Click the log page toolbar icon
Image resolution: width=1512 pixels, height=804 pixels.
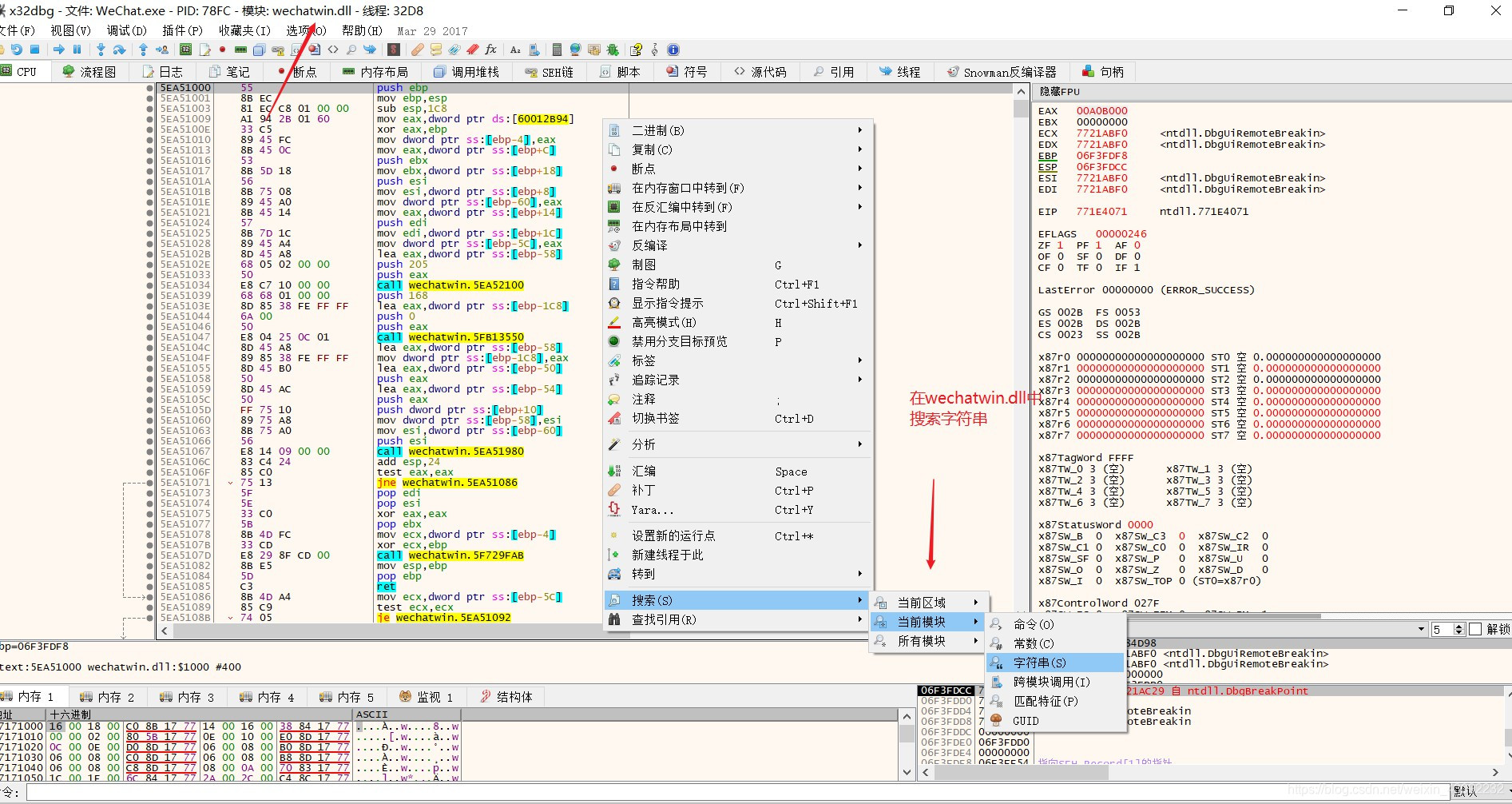point(204,50)
